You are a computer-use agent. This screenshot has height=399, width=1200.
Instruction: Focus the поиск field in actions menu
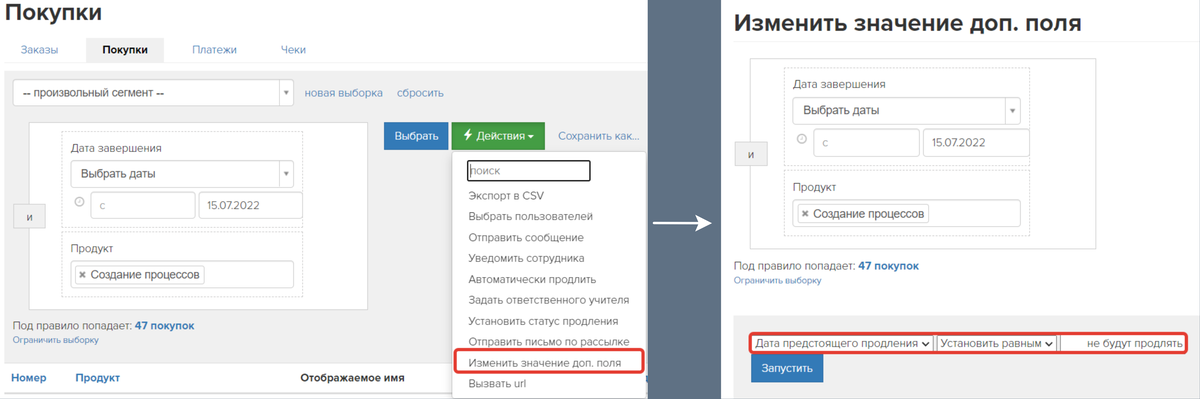[529, 171]
